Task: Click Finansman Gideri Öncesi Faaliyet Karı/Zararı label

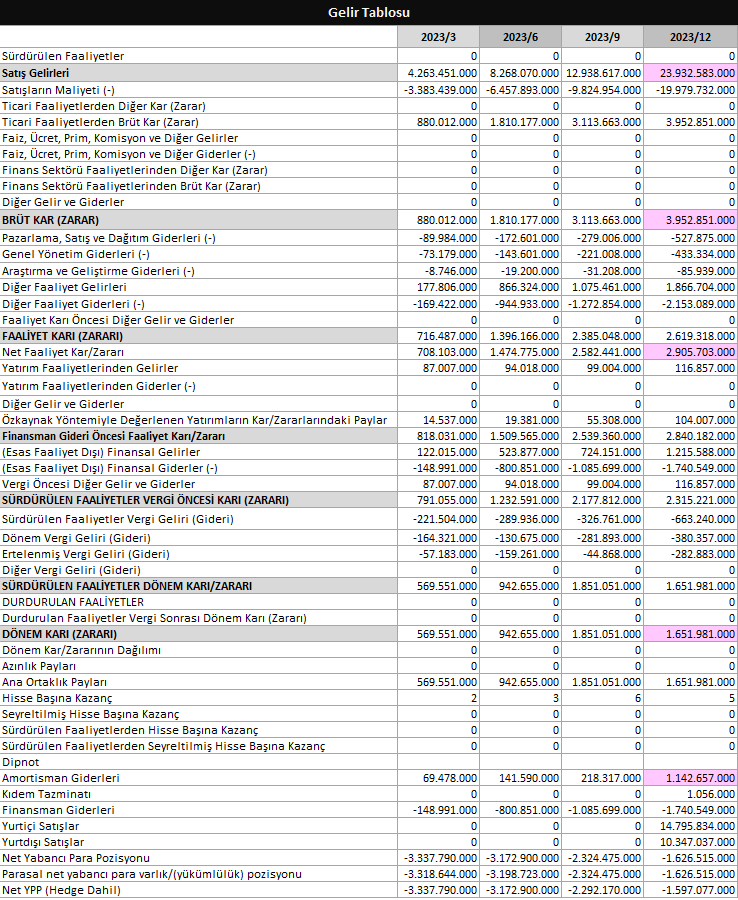Action: click(x=114, y=436)
